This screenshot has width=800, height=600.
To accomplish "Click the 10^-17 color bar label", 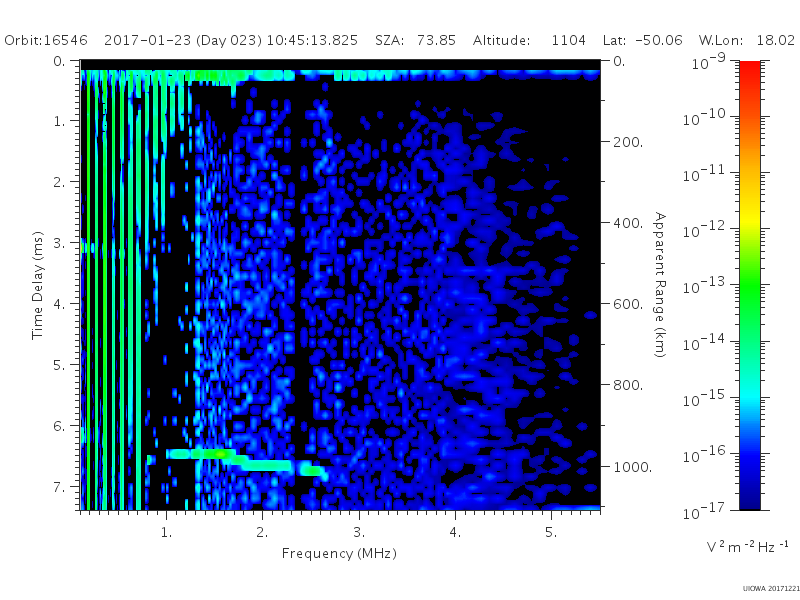I will [705, 511].
